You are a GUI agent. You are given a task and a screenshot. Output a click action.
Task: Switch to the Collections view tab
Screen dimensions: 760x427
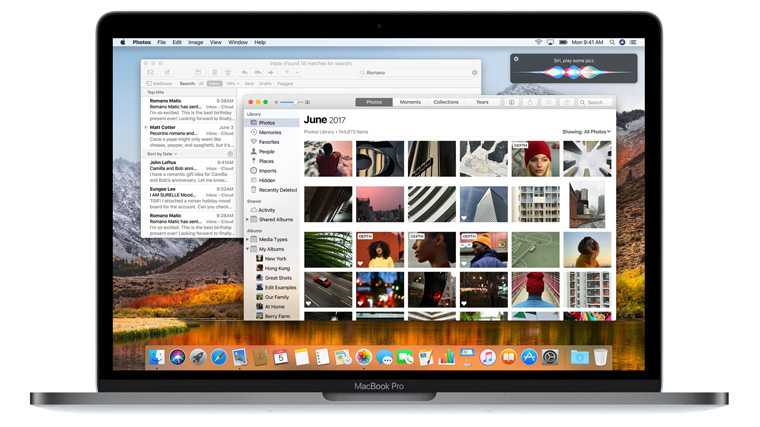(x=445, y=102)
